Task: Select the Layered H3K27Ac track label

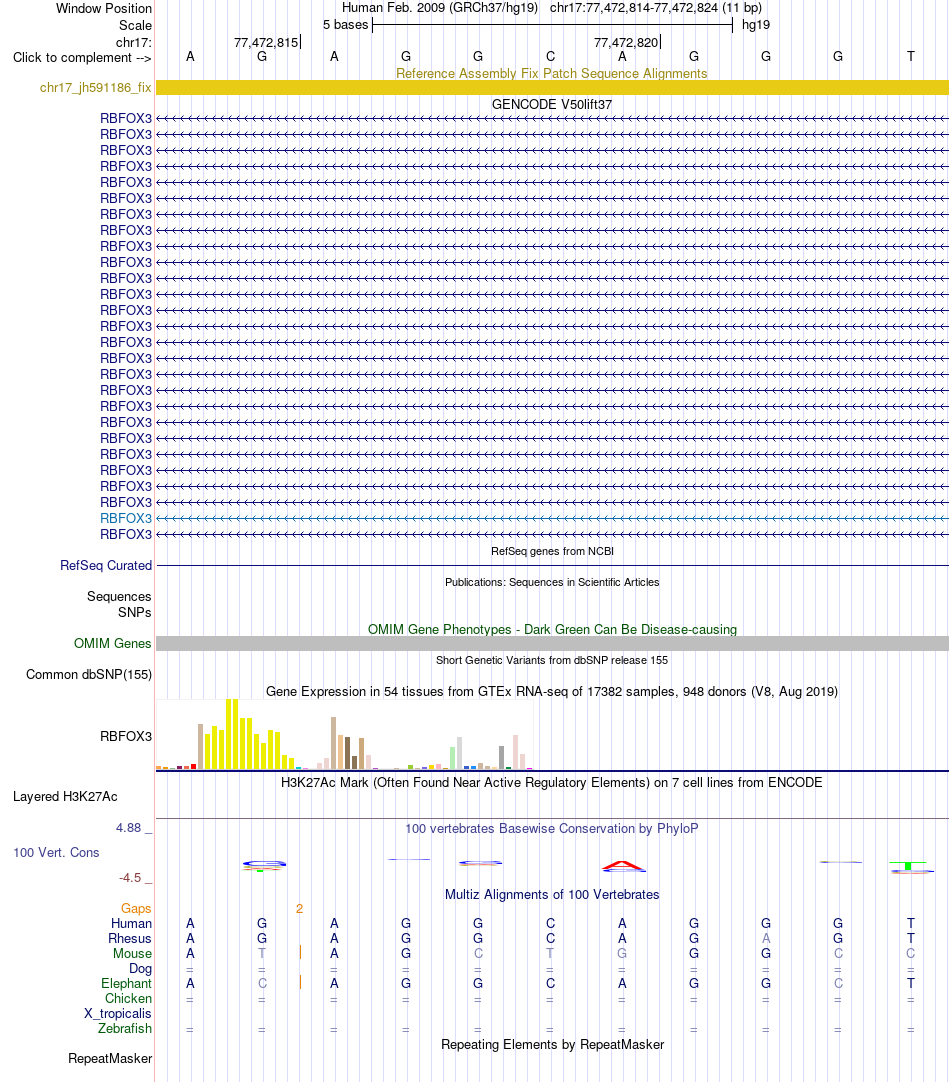Action: click(x=65, y=796)
